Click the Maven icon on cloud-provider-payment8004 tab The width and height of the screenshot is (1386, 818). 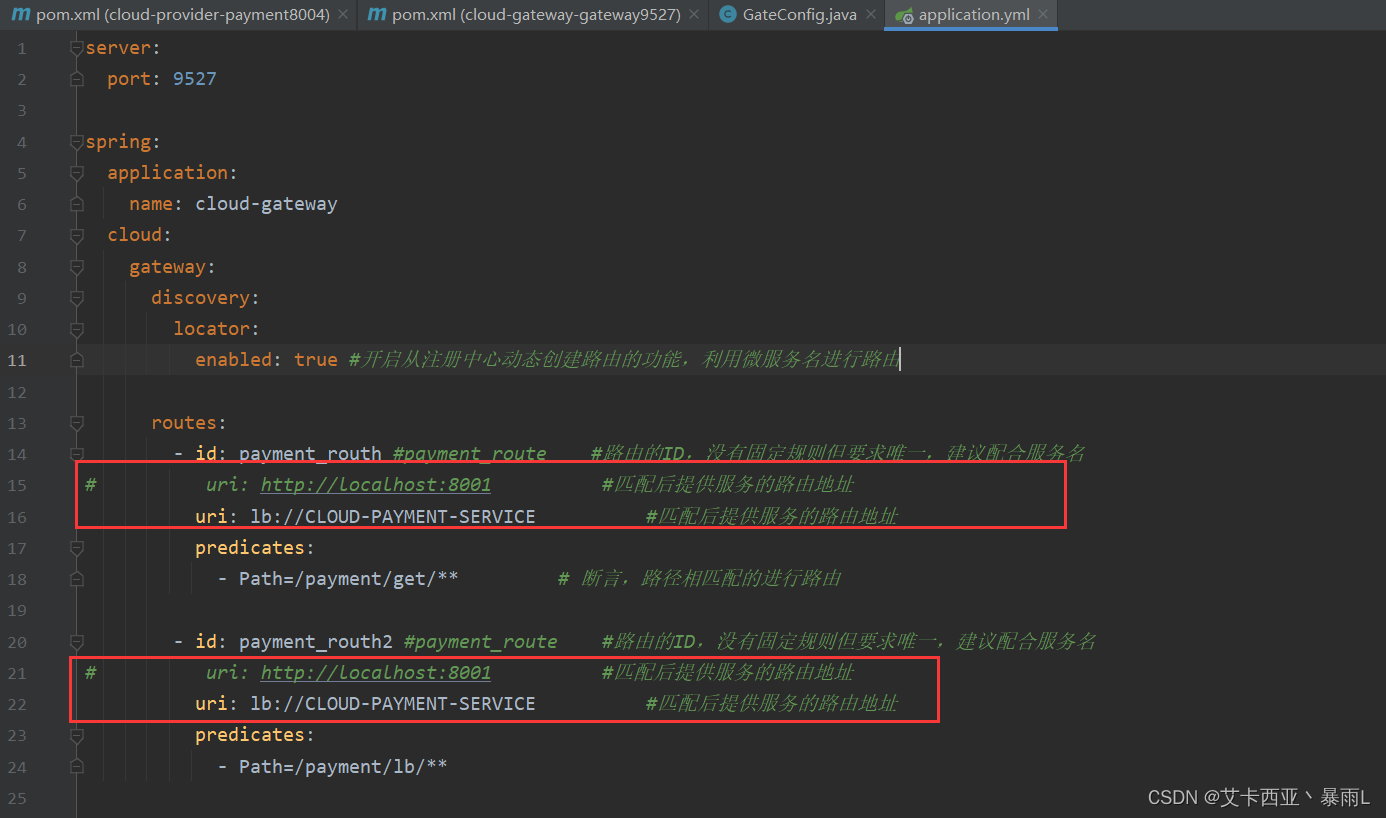pos(20,15)
